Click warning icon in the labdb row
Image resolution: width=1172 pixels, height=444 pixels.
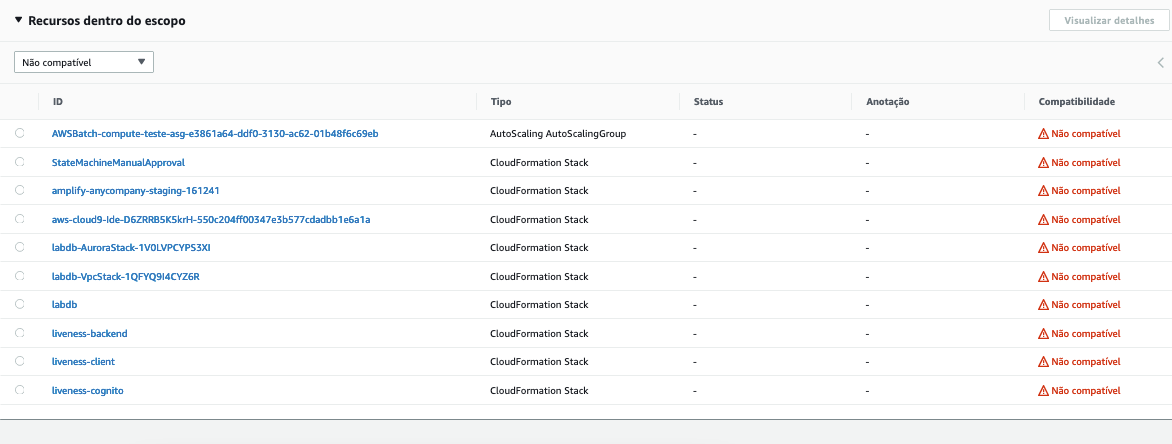1043,305
